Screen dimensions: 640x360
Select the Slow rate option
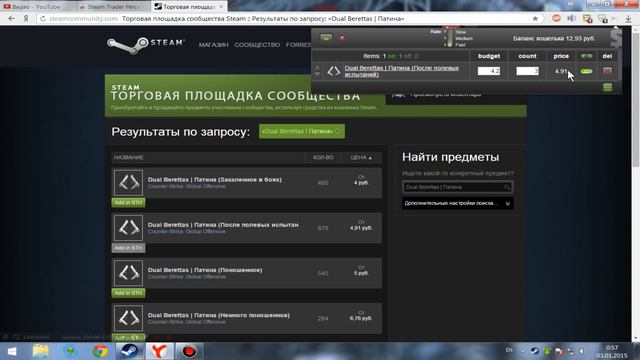[460, 32]
